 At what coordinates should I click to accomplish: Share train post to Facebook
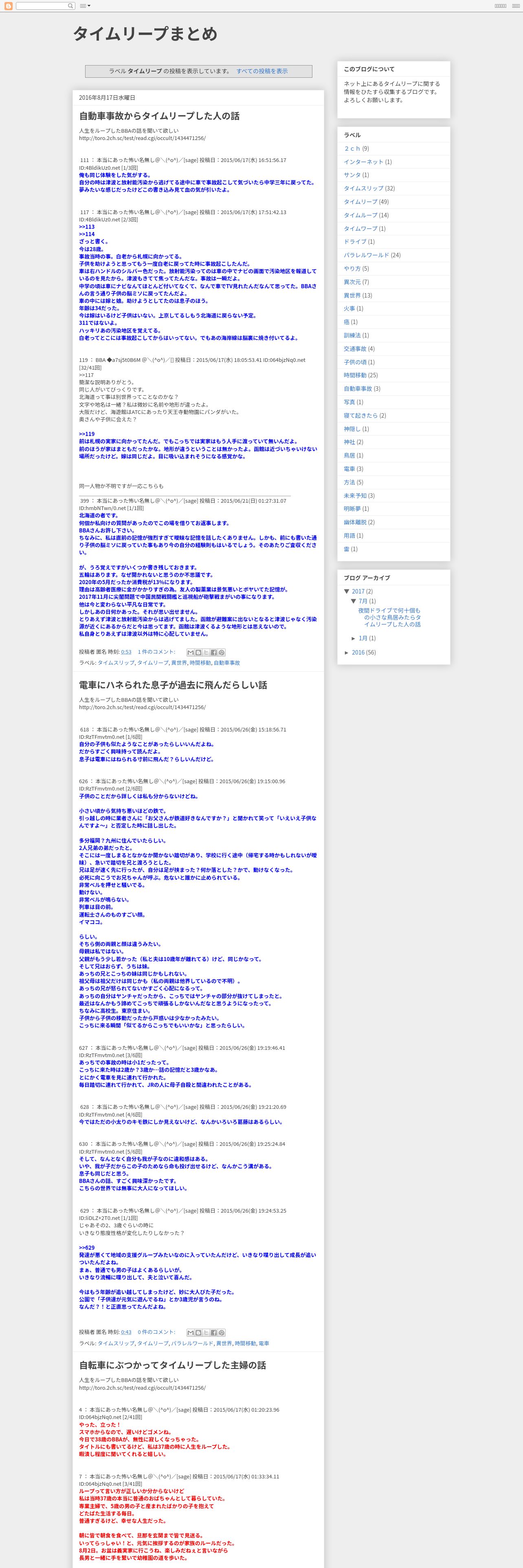pyautogui.click(x=214, y=1332)
